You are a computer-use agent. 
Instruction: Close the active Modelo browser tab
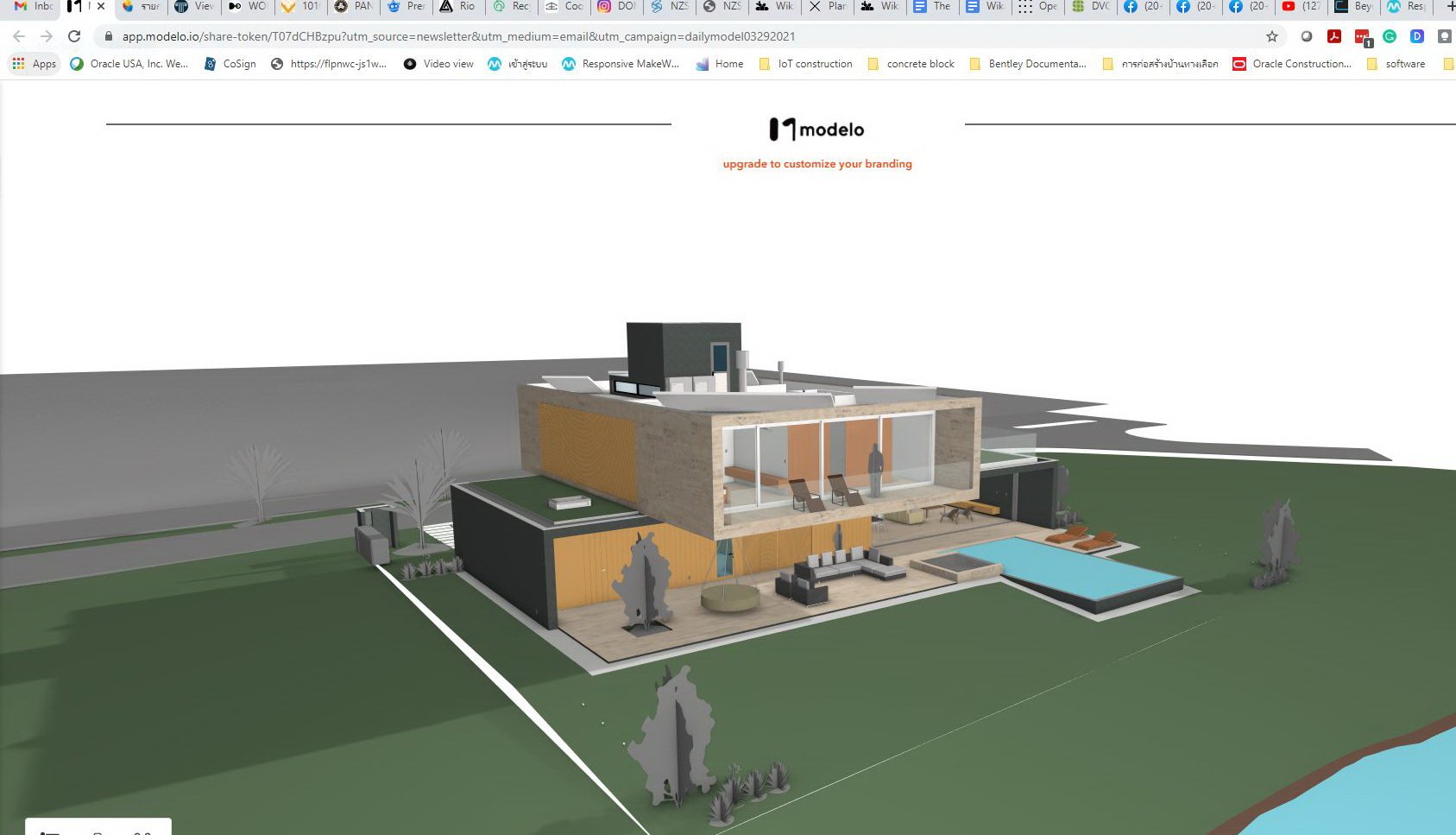pyautogui.click(x=101, y=6)
